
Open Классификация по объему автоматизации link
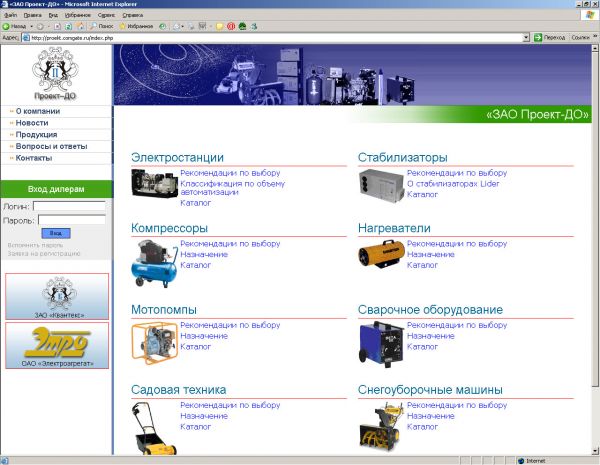coord(233,188)
